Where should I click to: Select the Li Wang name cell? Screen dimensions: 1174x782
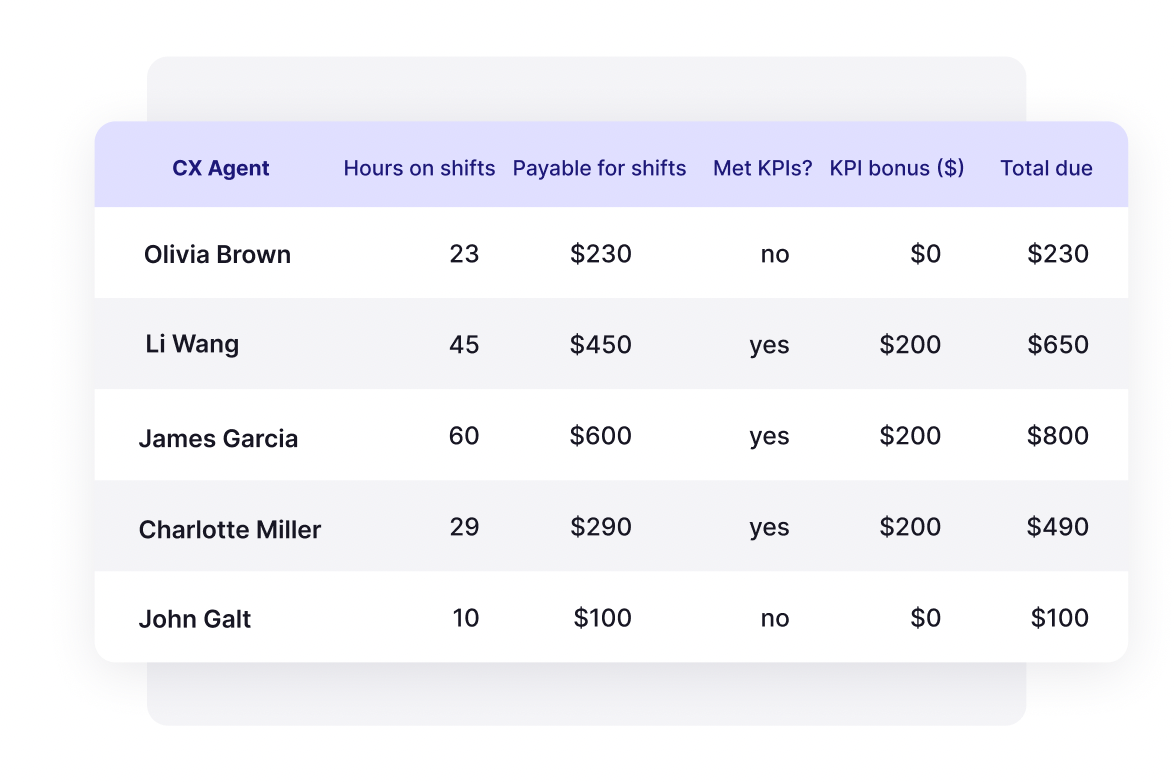[x=192, y=344]
